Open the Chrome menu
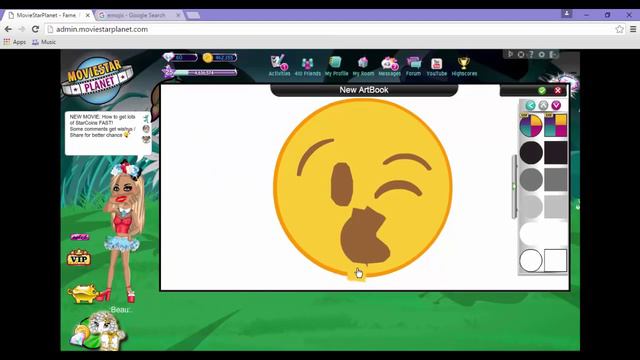The height and width of the screenshot is (360, 640). pyautogui.click(x=633, y=29)
